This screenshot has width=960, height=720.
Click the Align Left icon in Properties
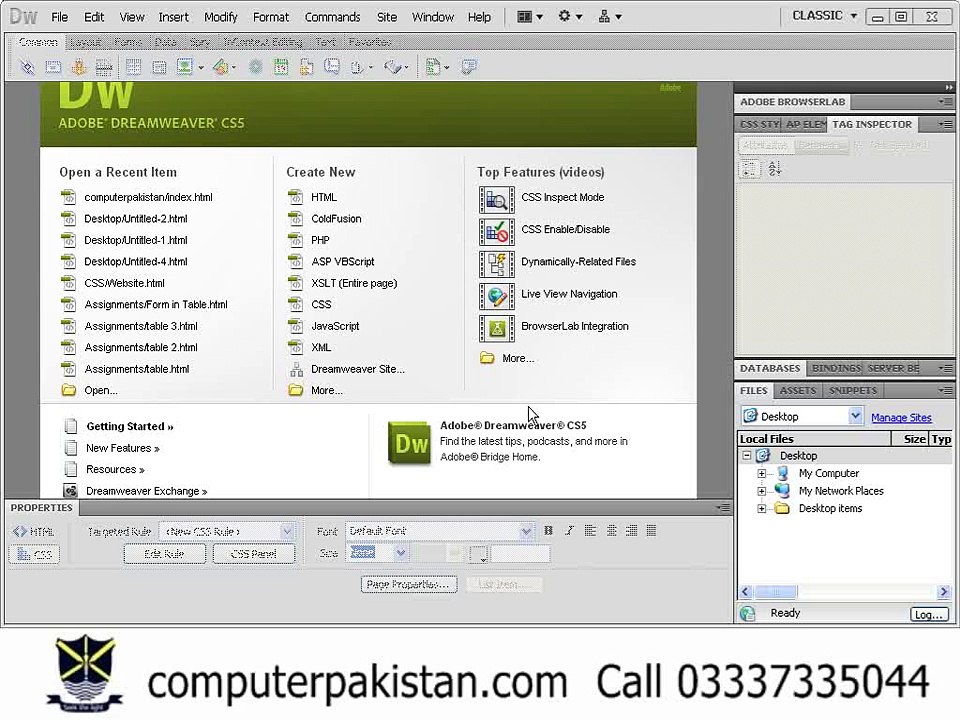pyautogui.click(x=590, y=531)
